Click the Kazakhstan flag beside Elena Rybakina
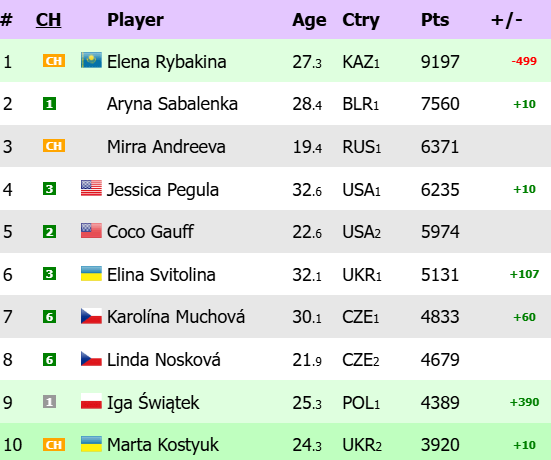 91,60
